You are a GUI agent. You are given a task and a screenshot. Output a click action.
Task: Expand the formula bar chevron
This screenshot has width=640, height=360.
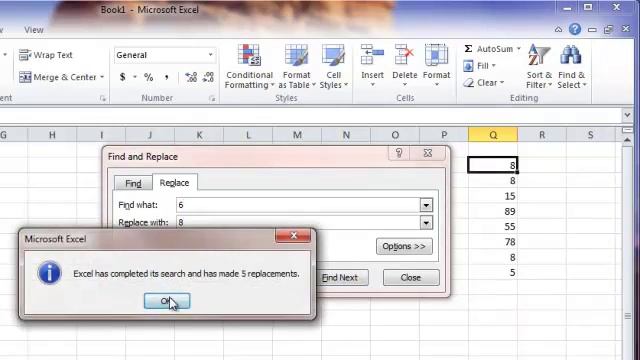(x=627, y=116)
